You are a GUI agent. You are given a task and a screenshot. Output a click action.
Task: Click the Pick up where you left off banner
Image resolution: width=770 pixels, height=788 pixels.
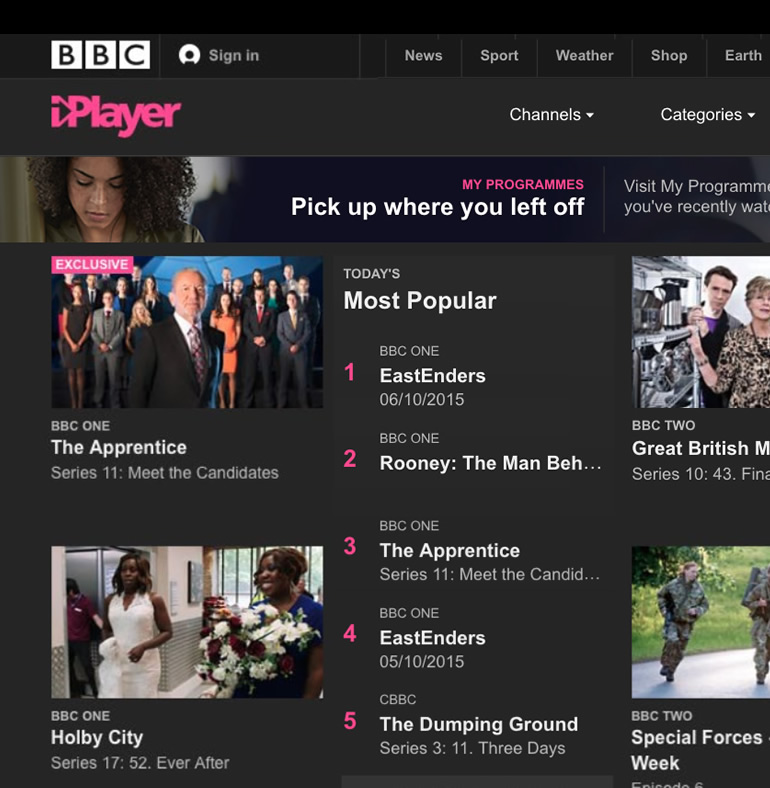pyautogui.click(x=385, y=200)
